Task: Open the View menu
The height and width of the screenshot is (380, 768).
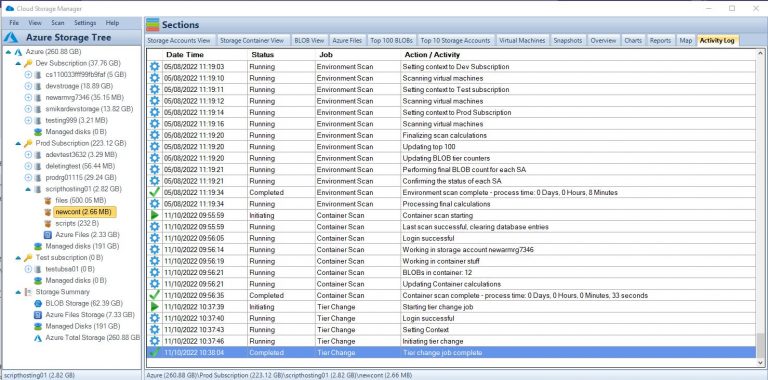Action: (x=35, y=23)
